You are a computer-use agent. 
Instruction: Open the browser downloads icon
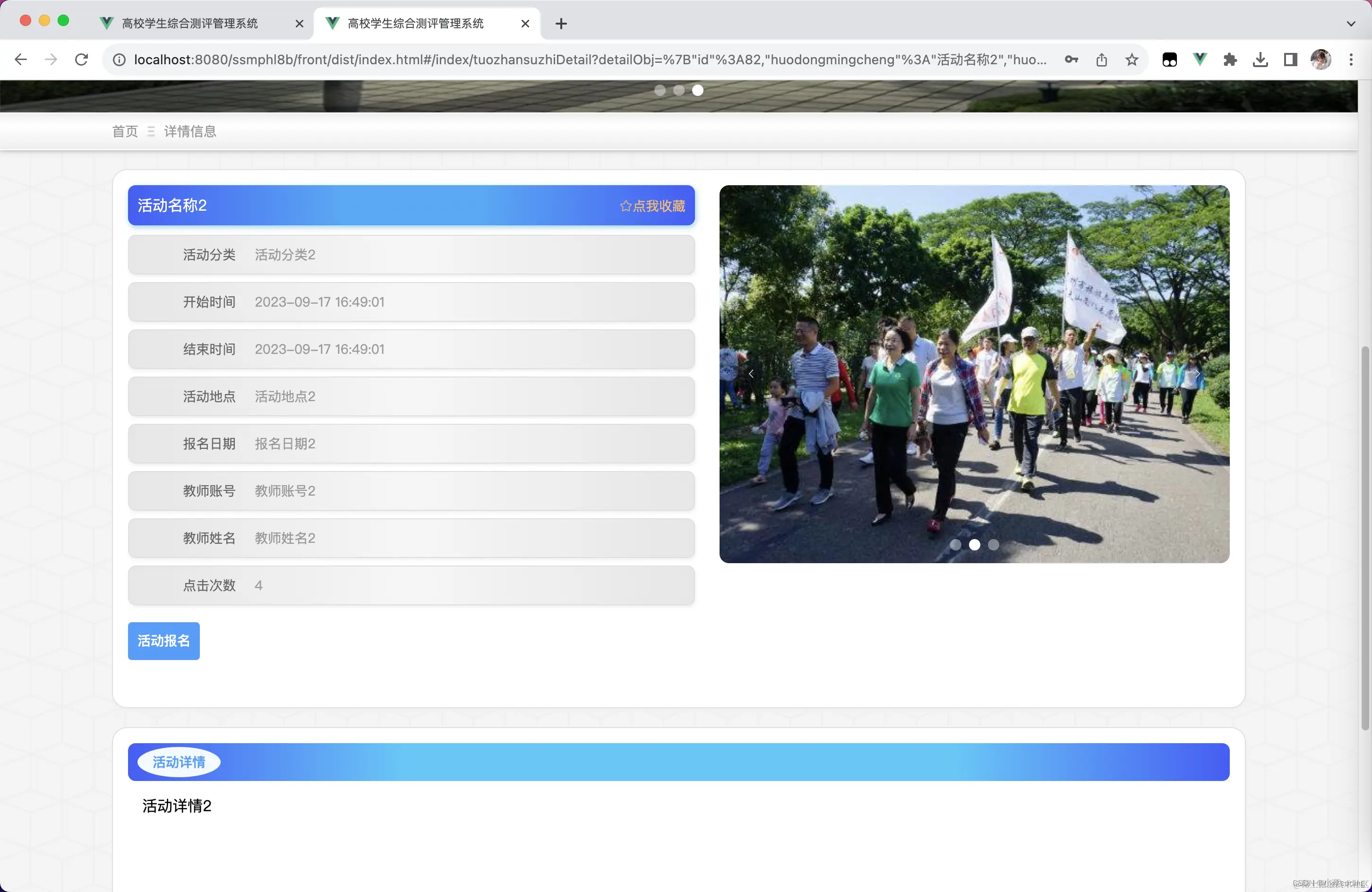tap(1260, 60)
